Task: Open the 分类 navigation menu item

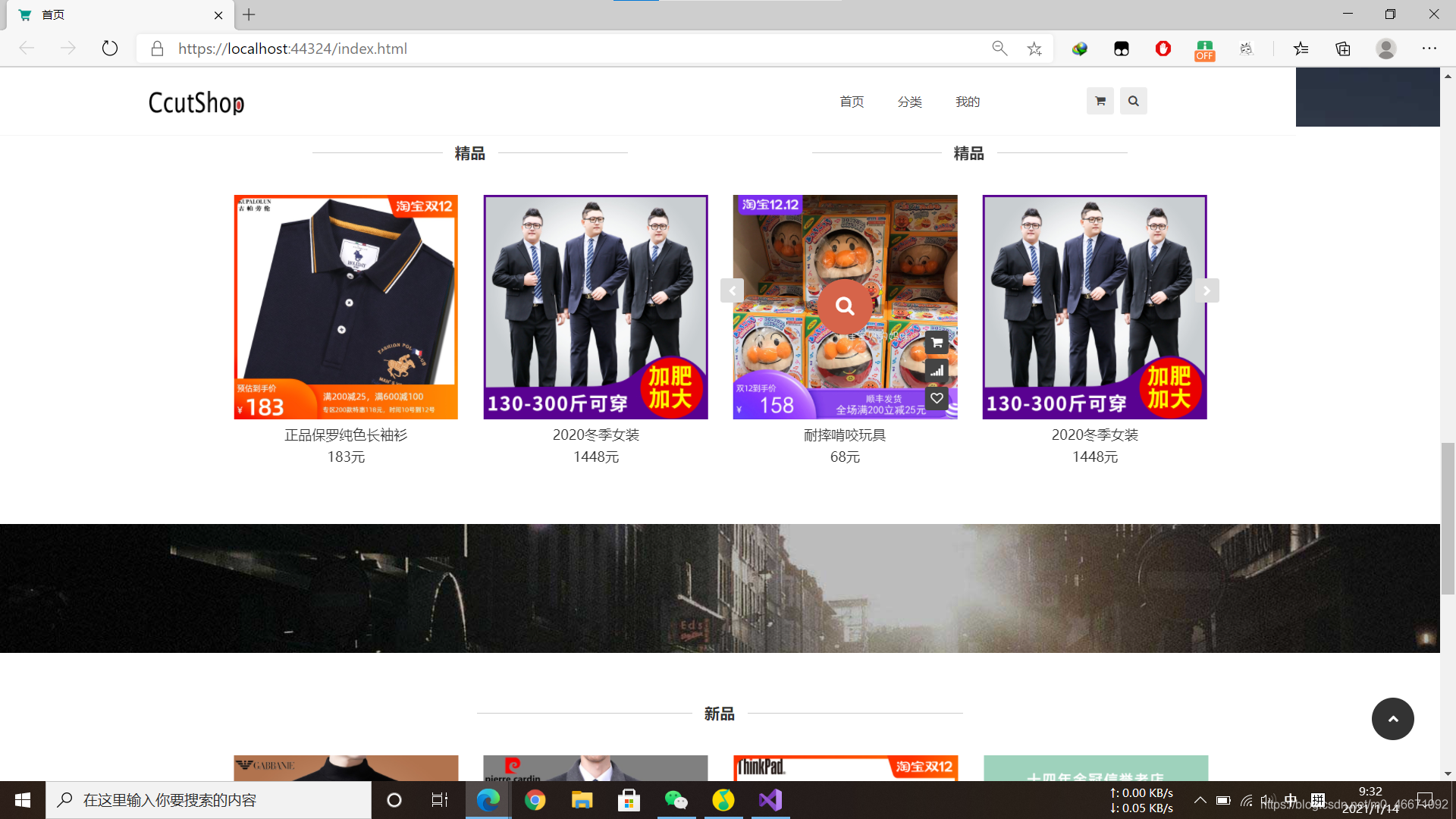Action: point(909,102)
